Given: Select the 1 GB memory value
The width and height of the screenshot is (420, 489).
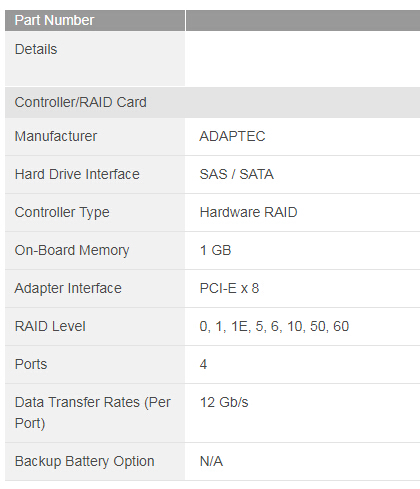Looking at the screenshot, I should click(215, 250).
